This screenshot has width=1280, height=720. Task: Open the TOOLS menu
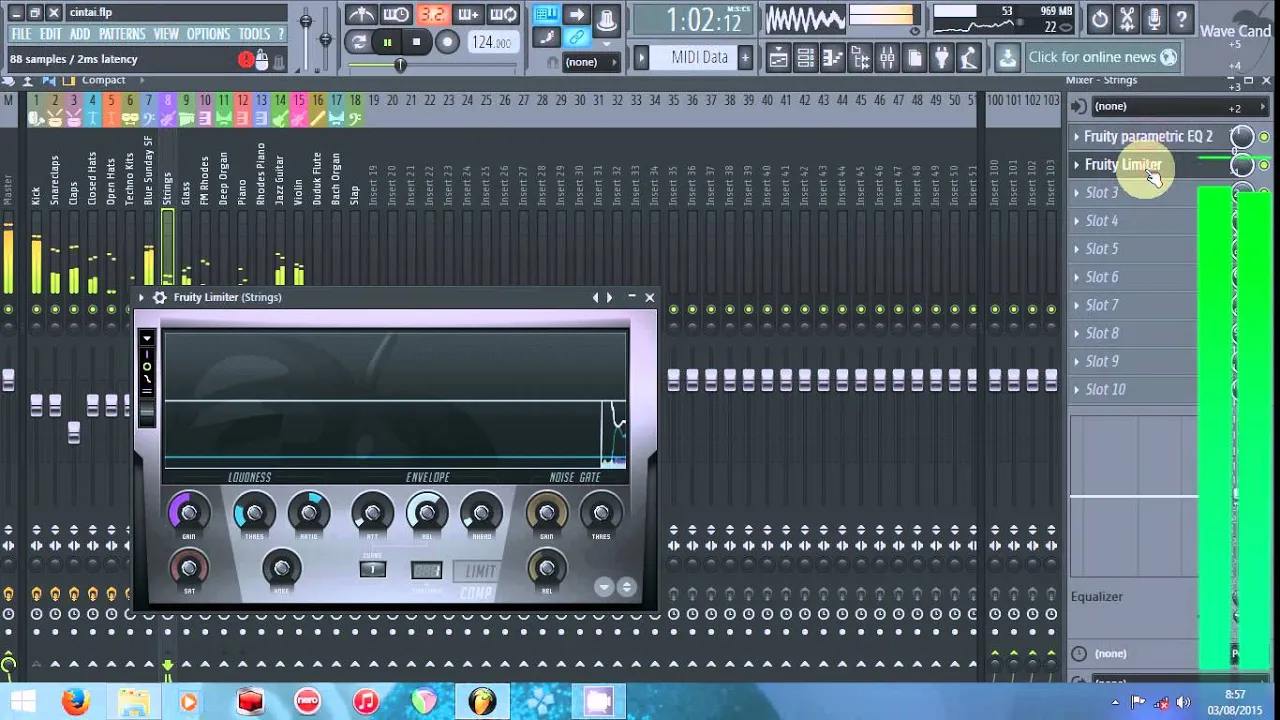[254, 34]
